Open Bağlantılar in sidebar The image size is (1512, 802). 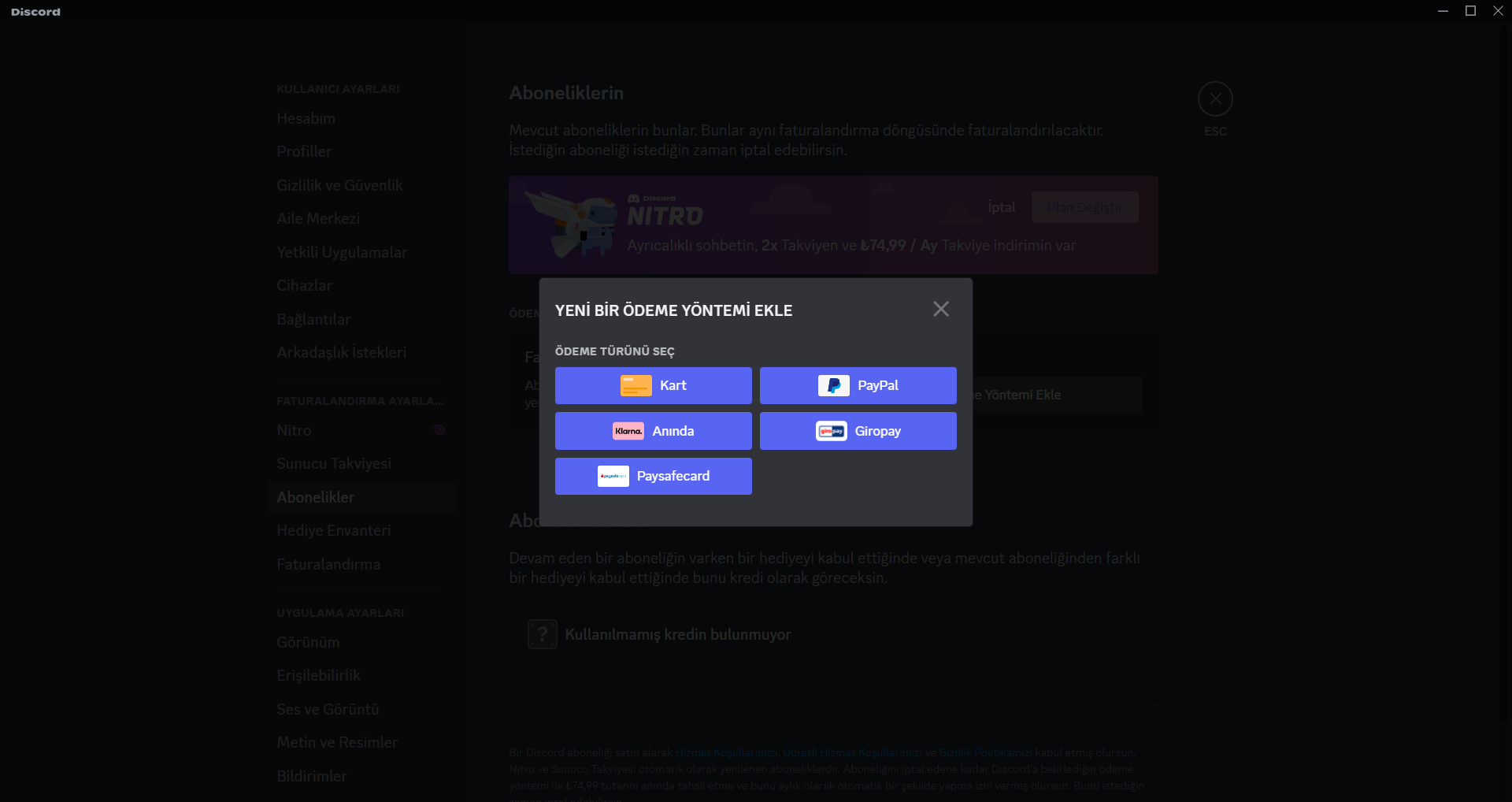[361, 319]
